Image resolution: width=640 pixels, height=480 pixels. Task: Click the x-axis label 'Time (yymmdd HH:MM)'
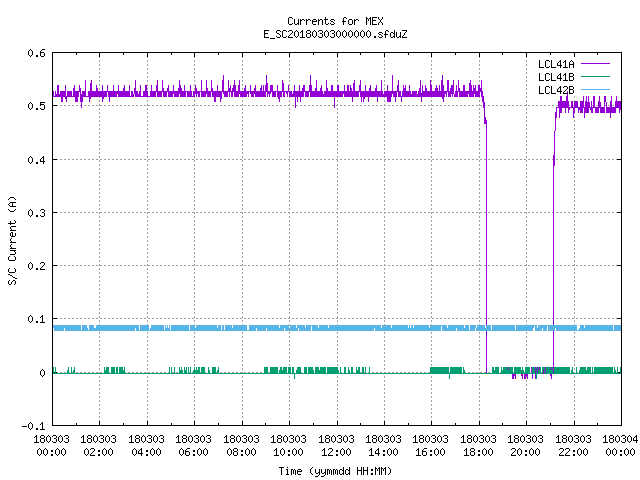(335, 471)
